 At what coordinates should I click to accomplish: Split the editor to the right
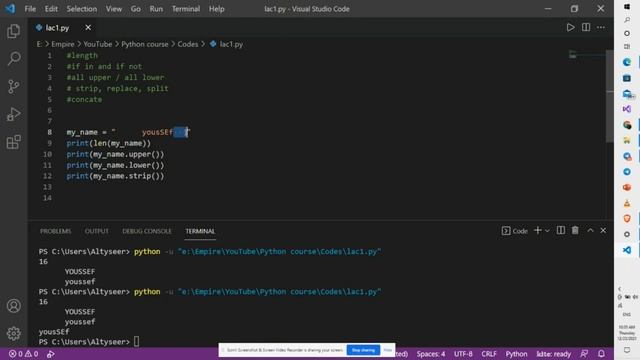pos(586,27)
